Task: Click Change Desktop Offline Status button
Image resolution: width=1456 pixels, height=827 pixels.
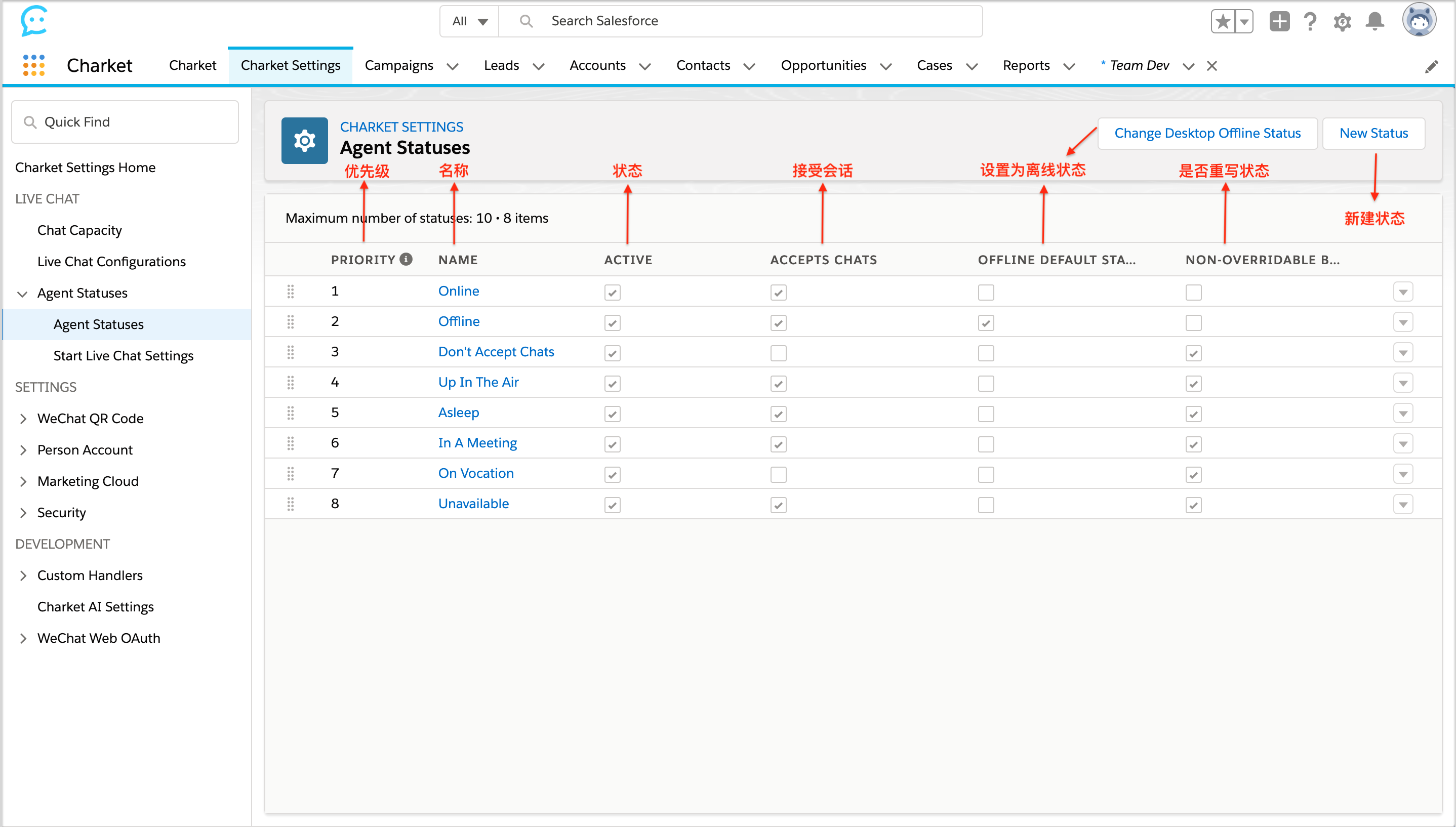Action: (x=1207, y=134)
